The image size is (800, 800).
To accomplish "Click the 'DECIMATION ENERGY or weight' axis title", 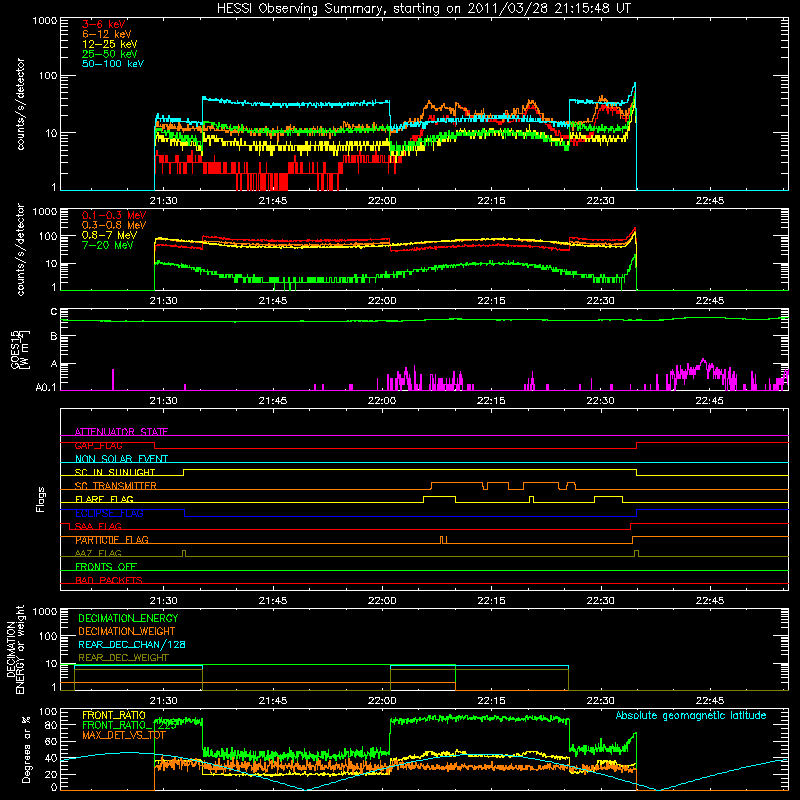I will tap(16, 649).
